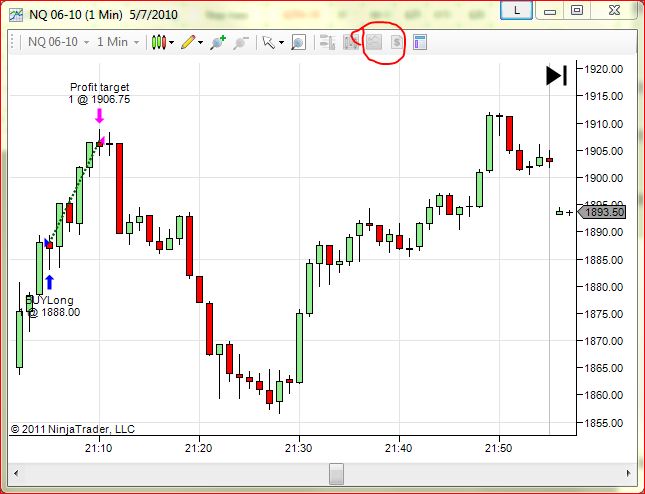Expand the cursor type dropdown arrow
Screen dimensions: 645x494
281,42
